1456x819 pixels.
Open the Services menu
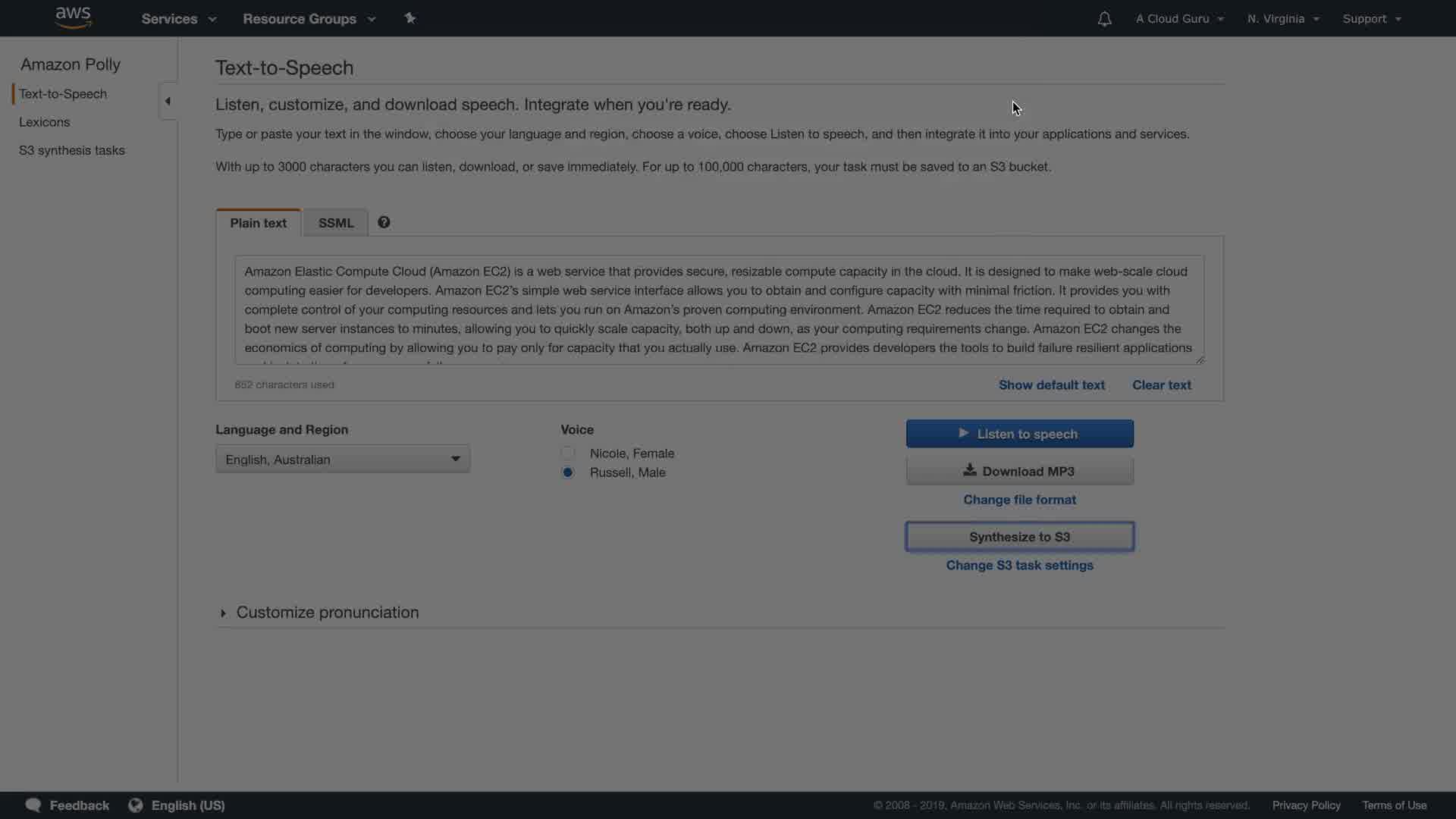pos(178,19)
